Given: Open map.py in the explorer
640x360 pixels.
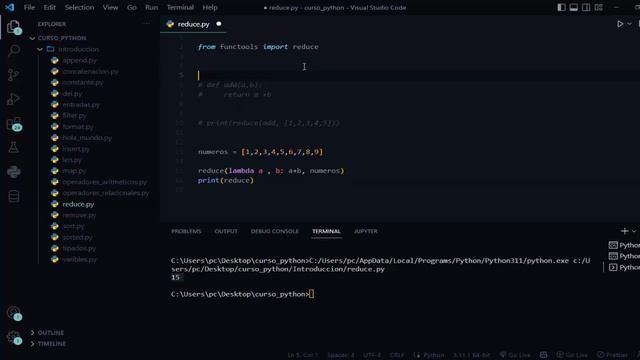Looking at the screenshot, I should (x=74, y=171).
